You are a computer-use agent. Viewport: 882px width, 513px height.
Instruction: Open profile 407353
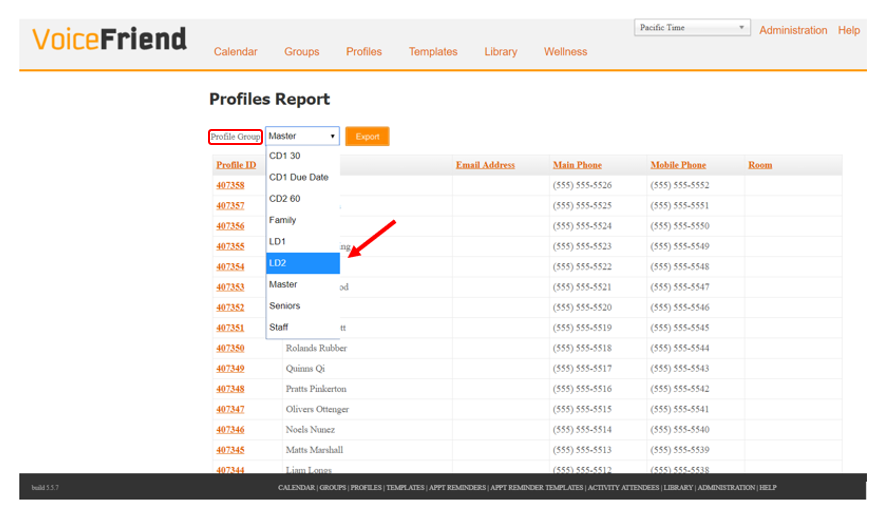(x=230, y=287)
